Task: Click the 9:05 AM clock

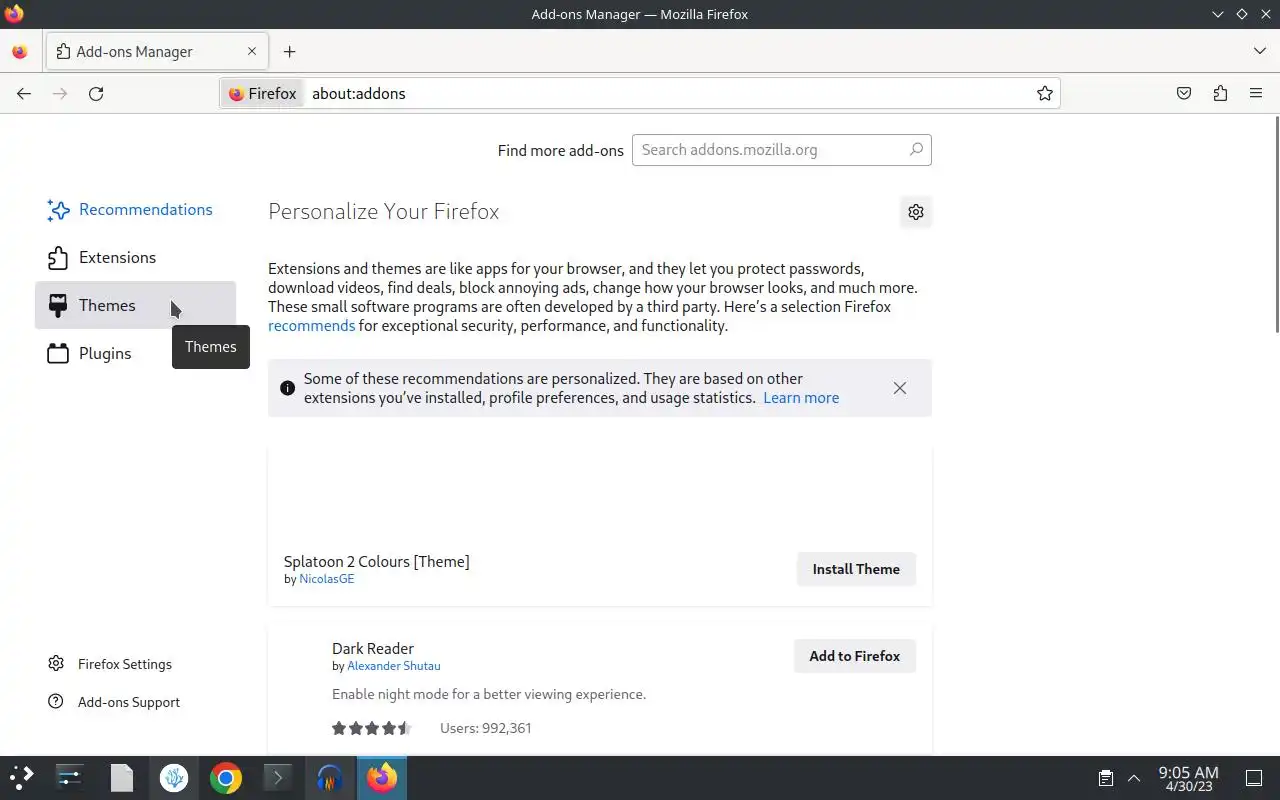Action: [1188, 778]
